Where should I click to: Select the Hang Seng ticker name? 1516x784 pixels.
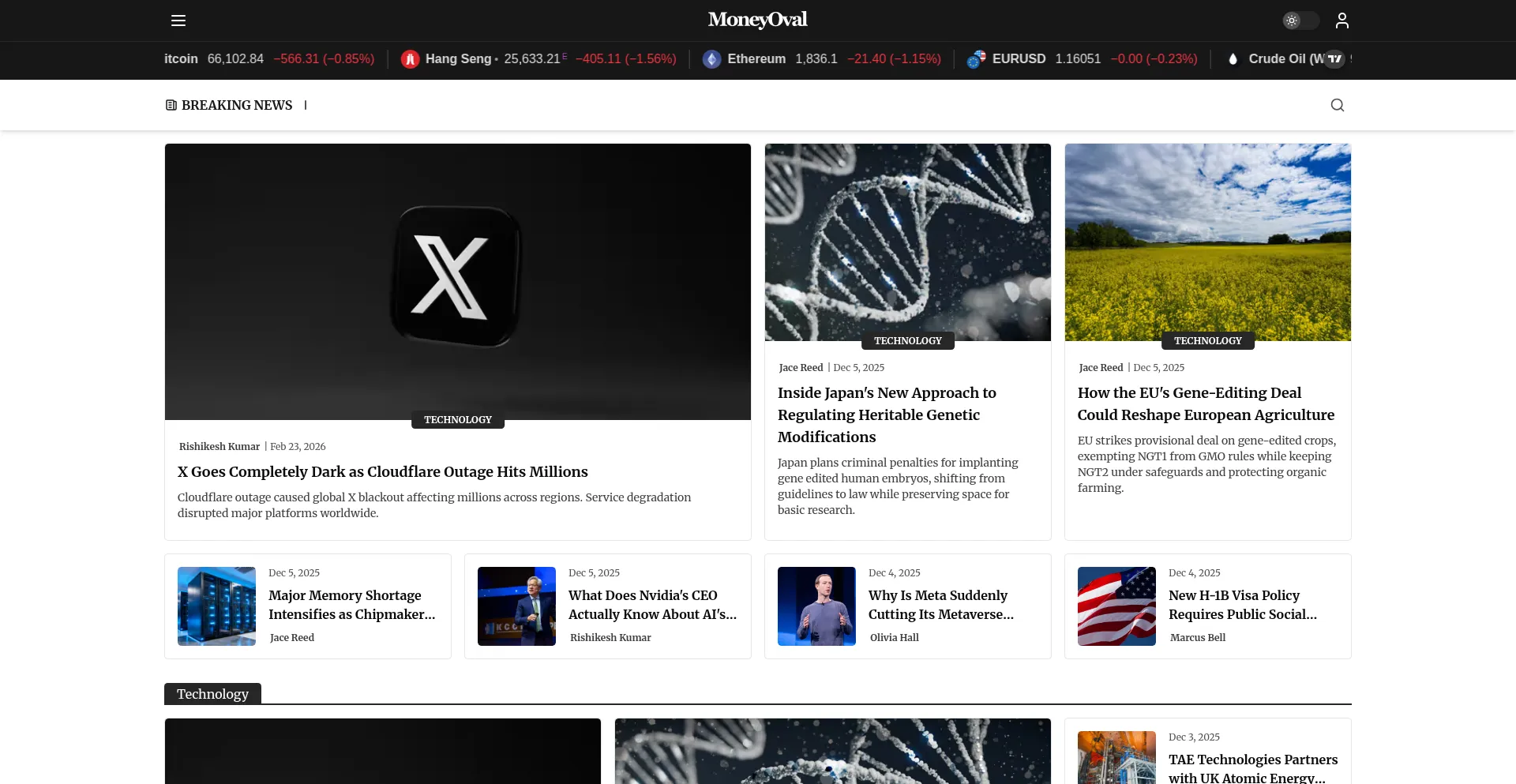pos(458,59)
